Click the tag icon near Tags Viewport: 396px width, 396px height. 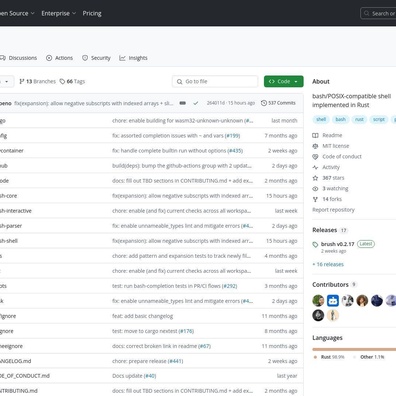[62, 81]
